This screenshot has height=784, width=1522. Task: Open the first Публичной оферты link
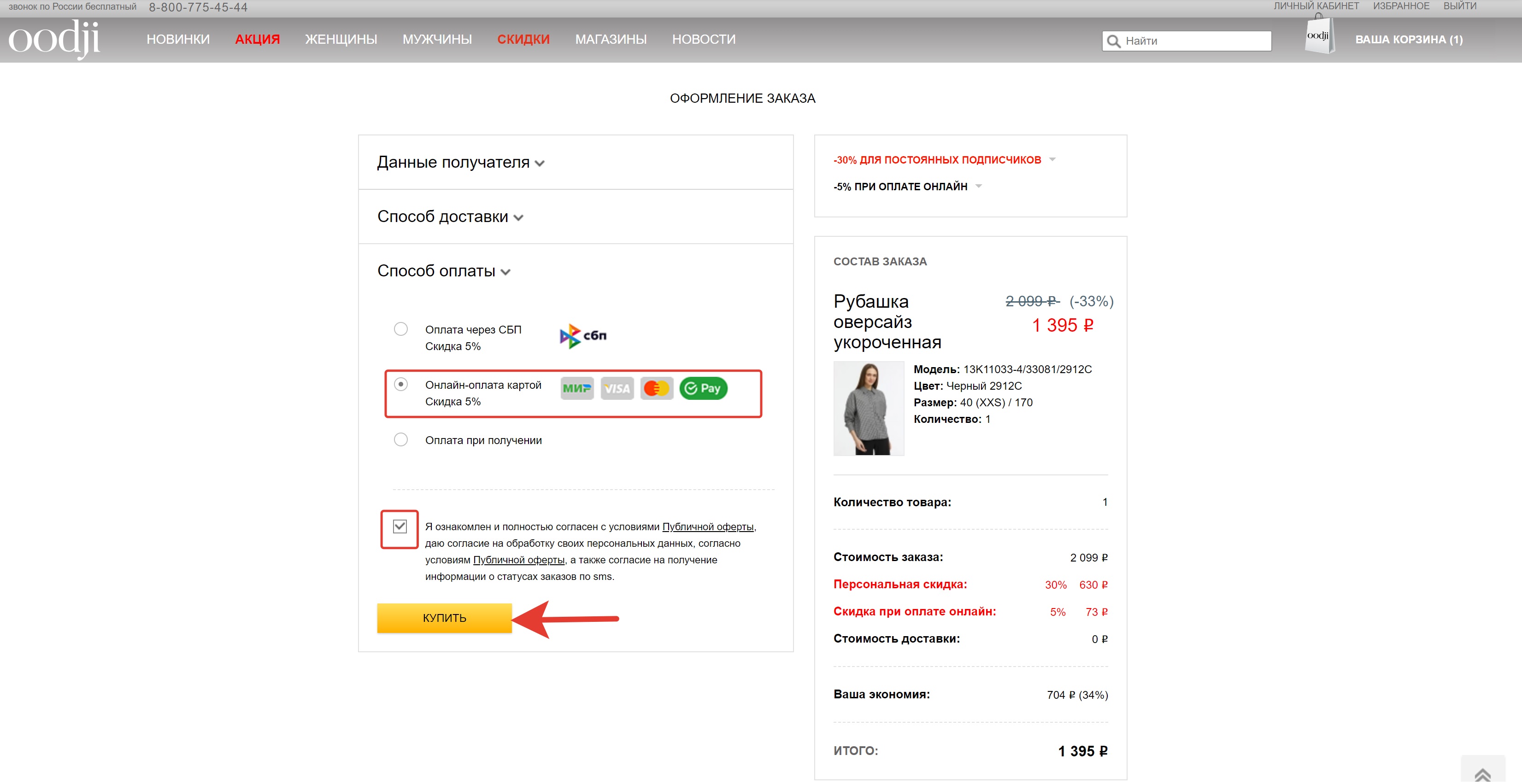pyautogui.click(x=707, y=527)
